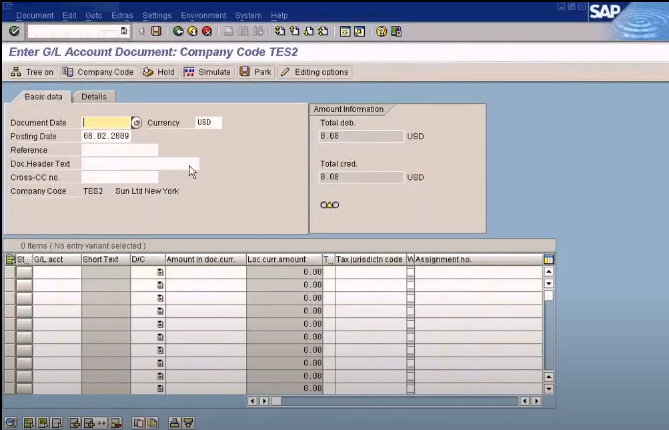Open D/C dropdown in last item row
Viewport: 669px width, 430px height.
tap(160, 388)
